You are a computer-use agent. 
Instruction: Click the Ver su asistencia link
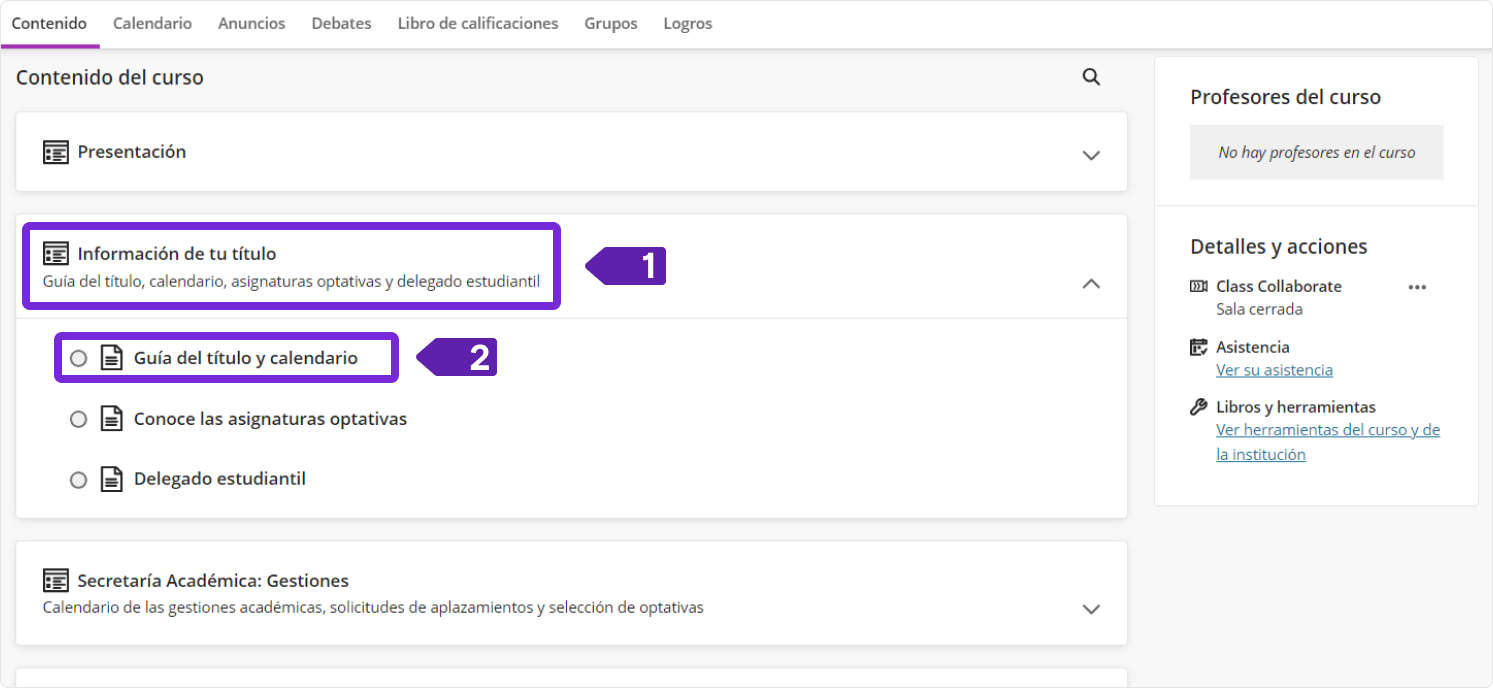(1274, 370)
